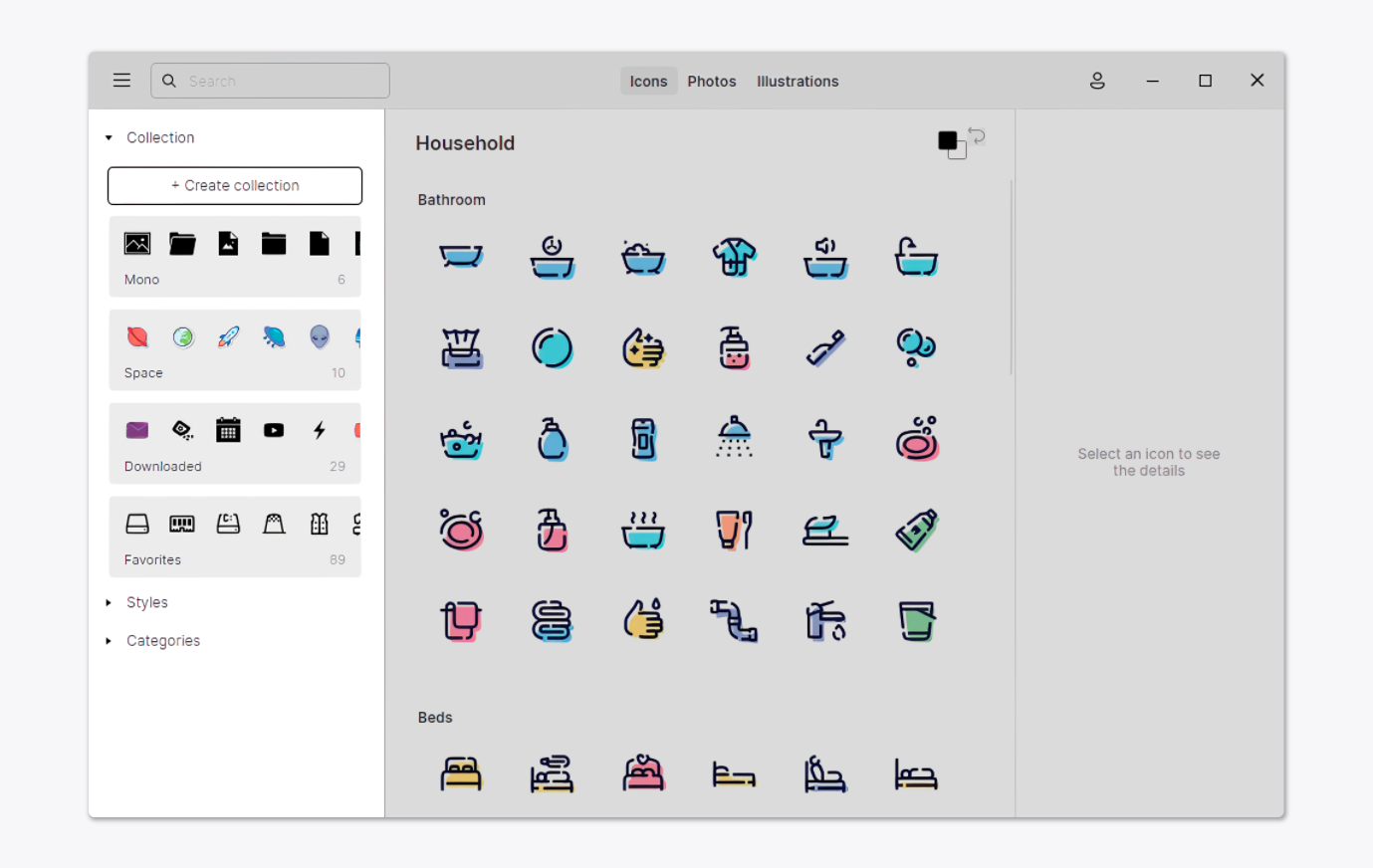This screenshot has height=868, width=1373.
Task: Open the hamburger menu
Action: click(x=121, y=81)
